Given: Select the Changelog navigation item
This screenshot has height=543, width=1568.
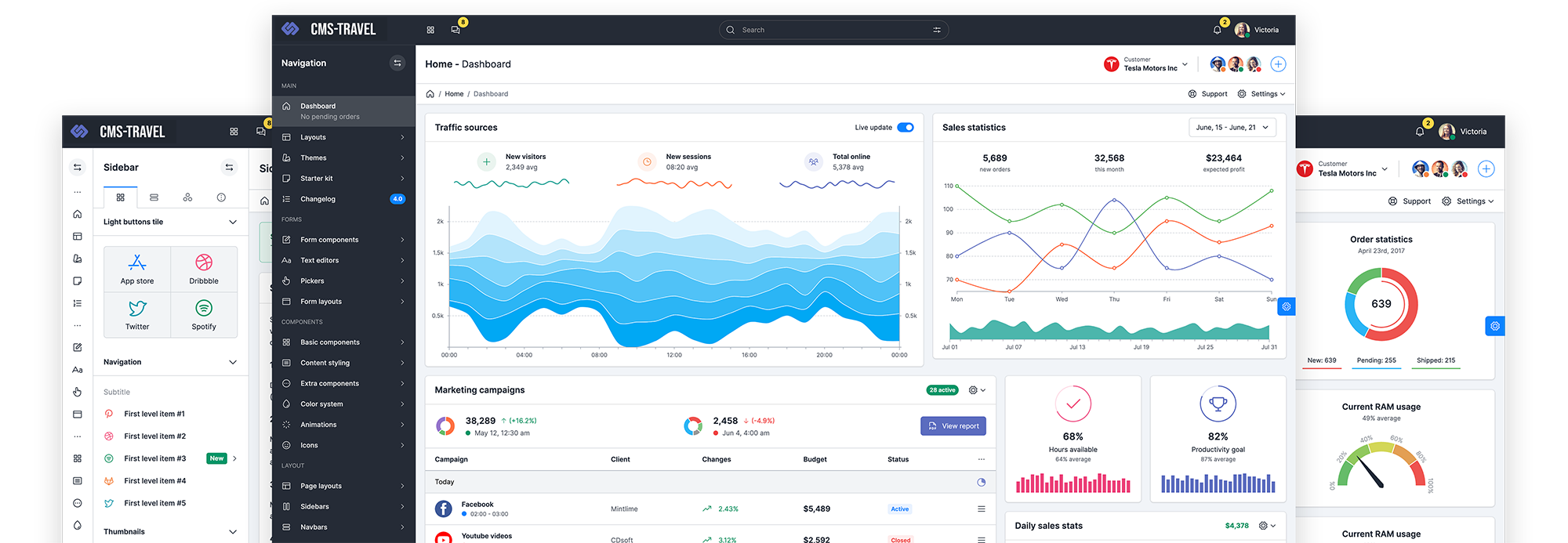Looking at the screenshot, I should pyautogui.click(x=343, y=199).
